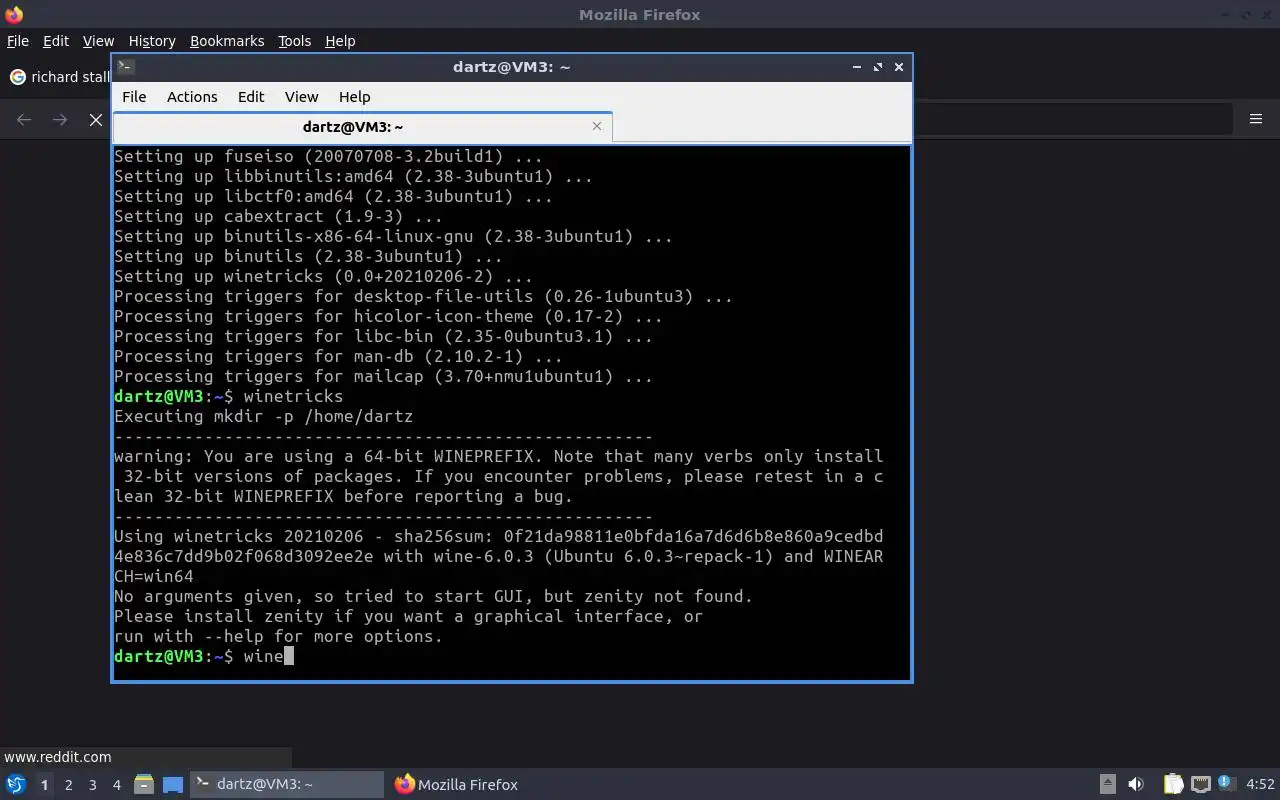Viewport: 1280px width, 800px height.
Task: Activate the dartz@VM3 terminal taskbar button
Action: tap(287, 785)
